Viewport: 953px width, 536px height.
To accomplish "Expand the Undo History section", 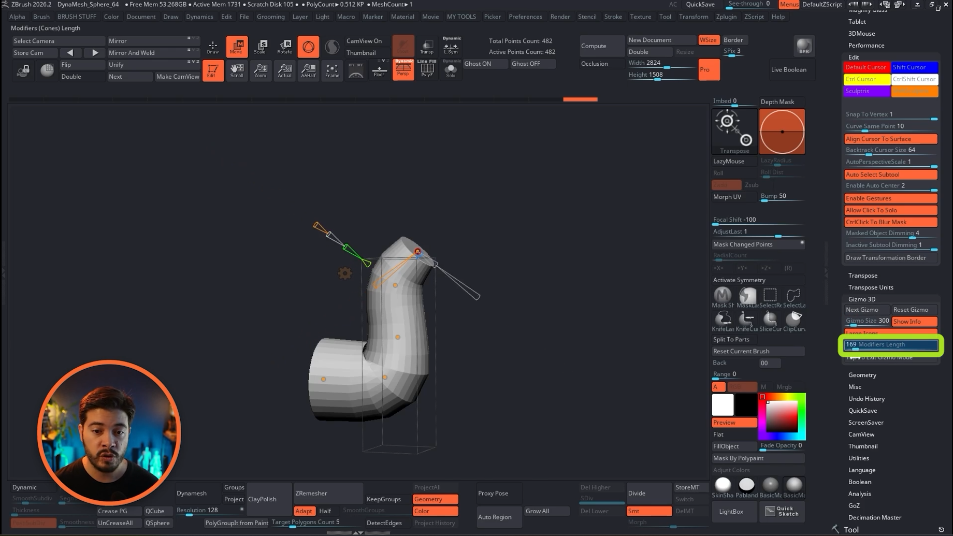I will pyautogui.click(x=866, y=399).
